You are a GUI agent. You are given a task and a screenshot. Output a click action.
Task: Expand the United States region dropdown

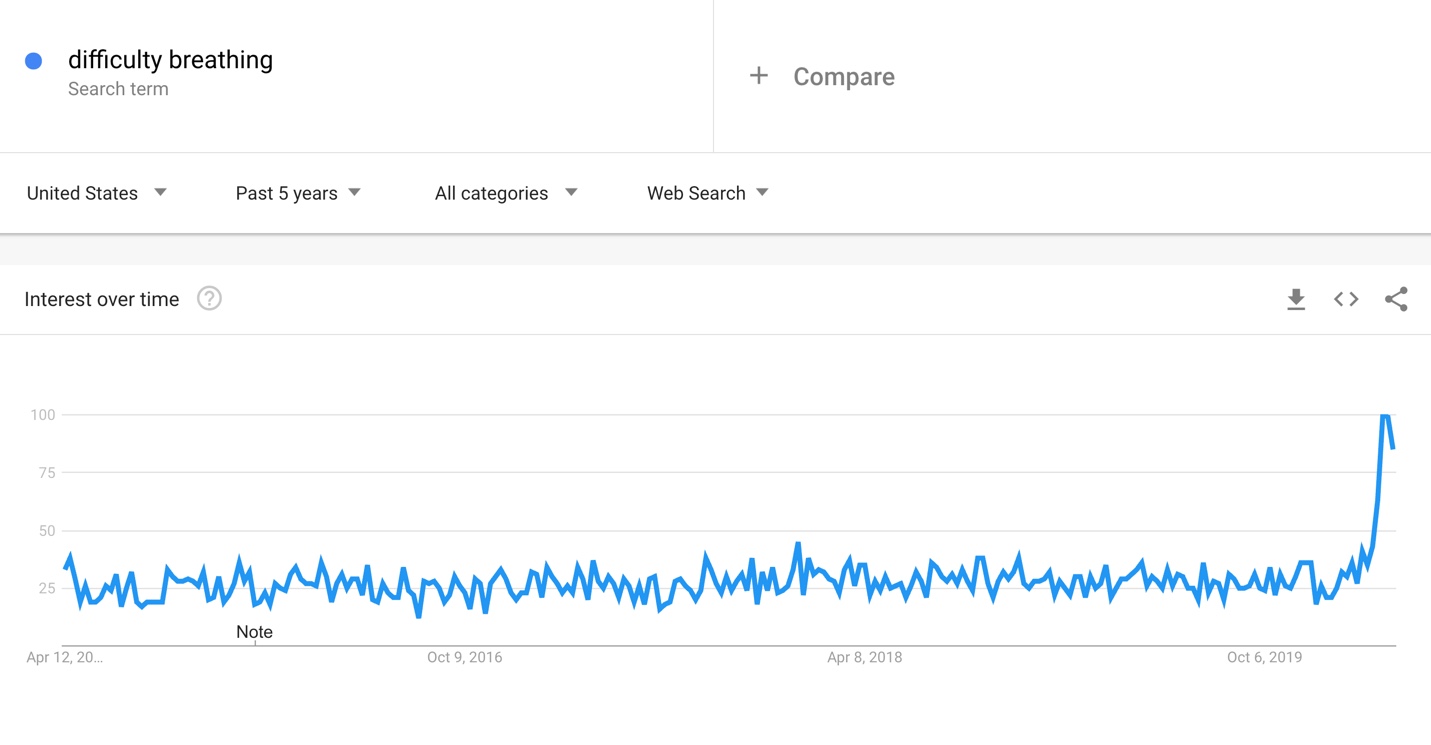pos(97,193)
